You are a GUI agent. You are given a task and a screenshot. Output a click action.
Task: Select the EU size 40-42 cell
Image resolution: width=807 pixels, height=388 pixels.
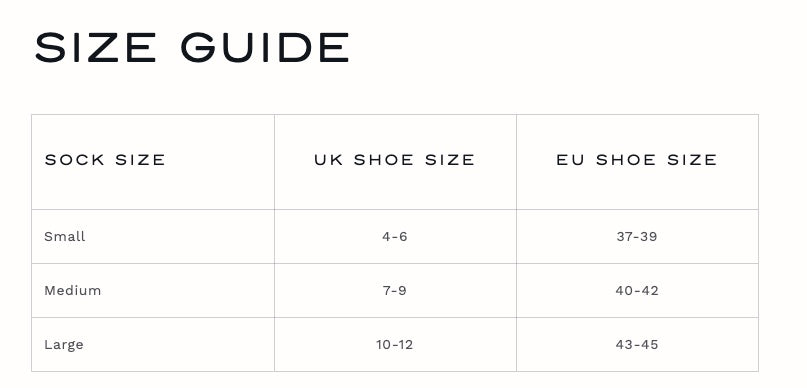637,290
